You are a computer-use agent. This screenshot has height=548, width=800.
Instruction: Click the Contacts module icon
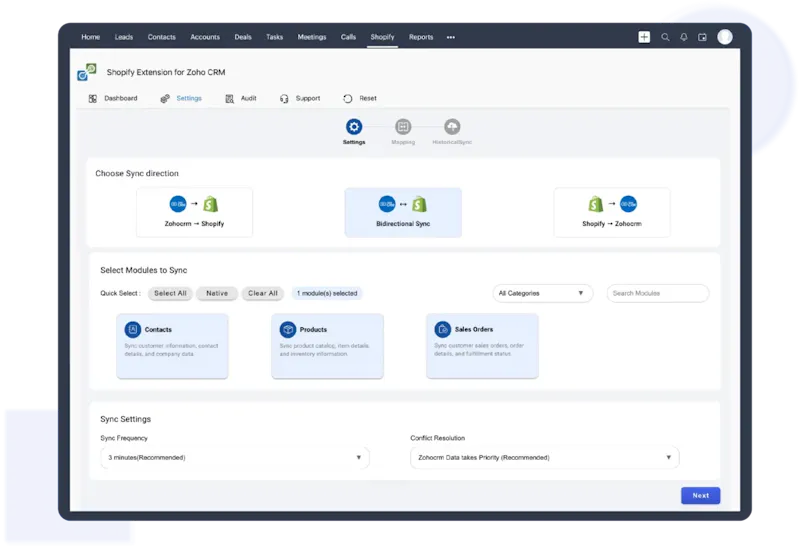133,330
